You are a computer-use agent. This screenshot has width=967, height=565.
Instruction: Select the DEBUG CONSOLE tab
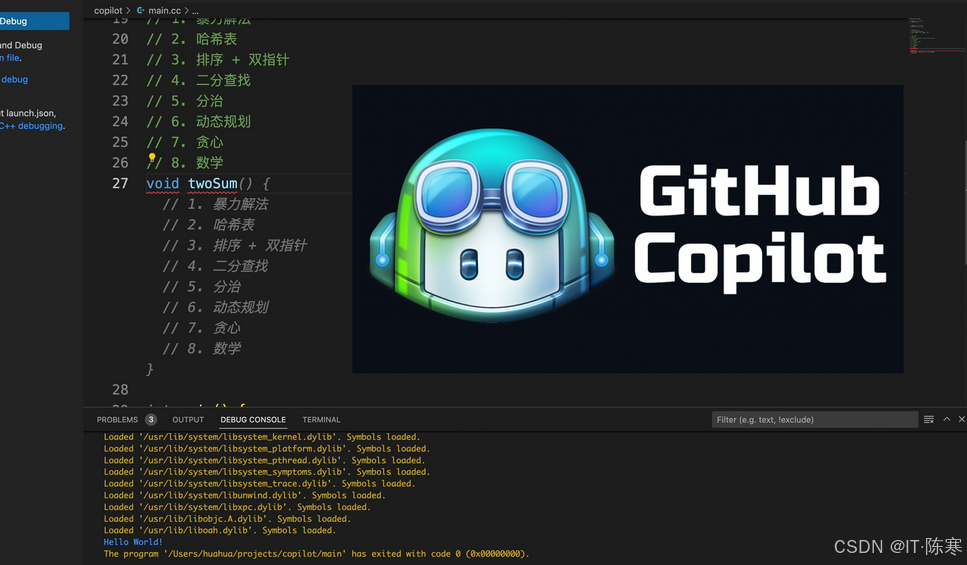pos(253,419)
